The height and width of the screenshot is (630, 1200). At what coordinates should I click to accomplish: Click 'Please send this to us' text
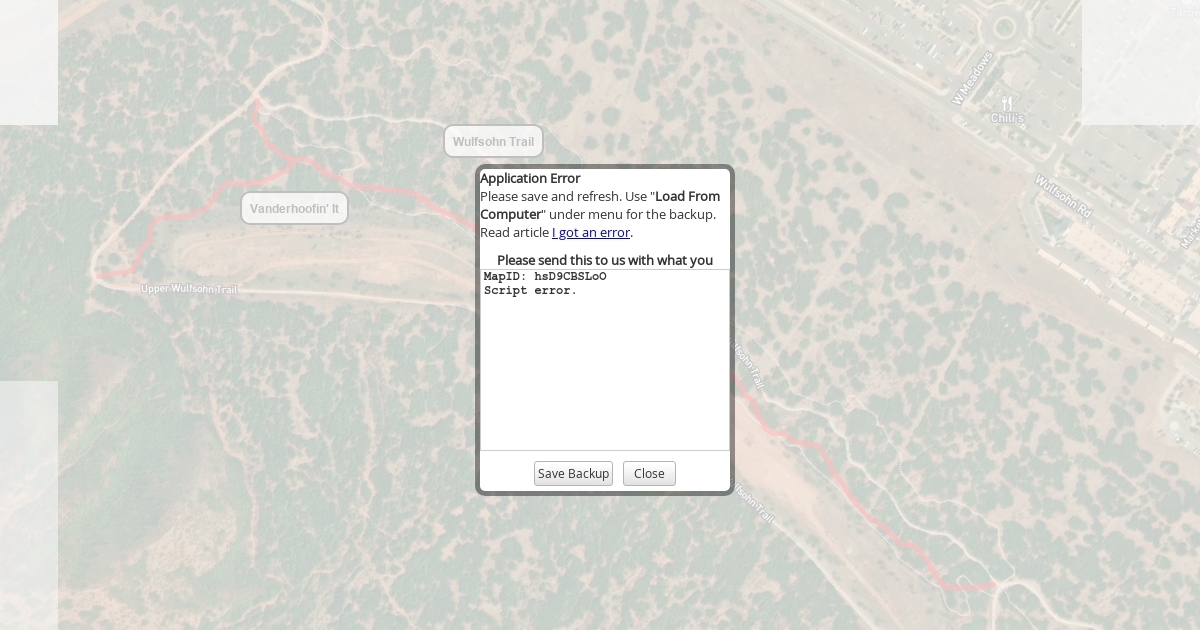coord(605,260)
